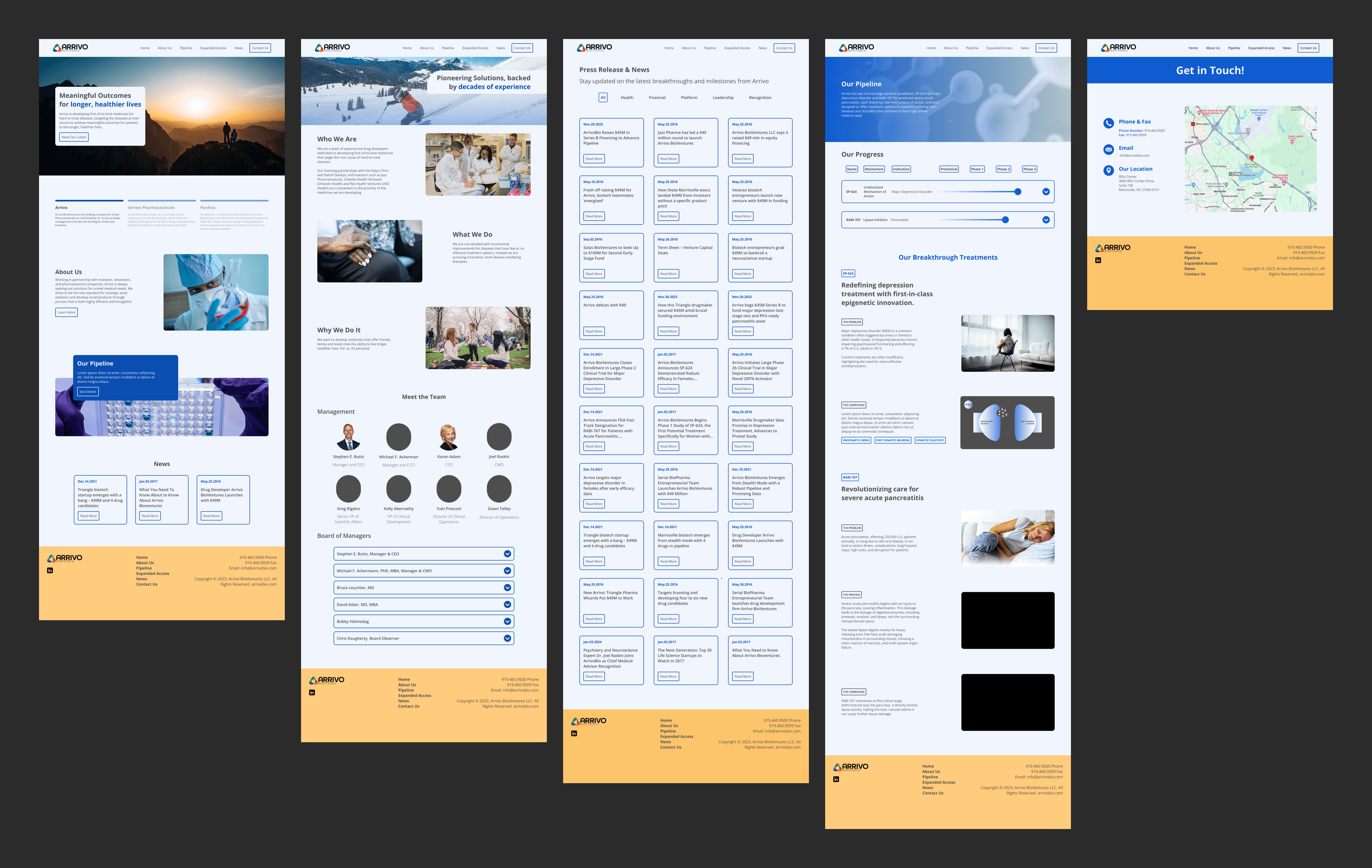Screen dimensions: 1372x868
Task: Expand the RABI-767 progress row chevron
Action: click(x=1046, y=220)
